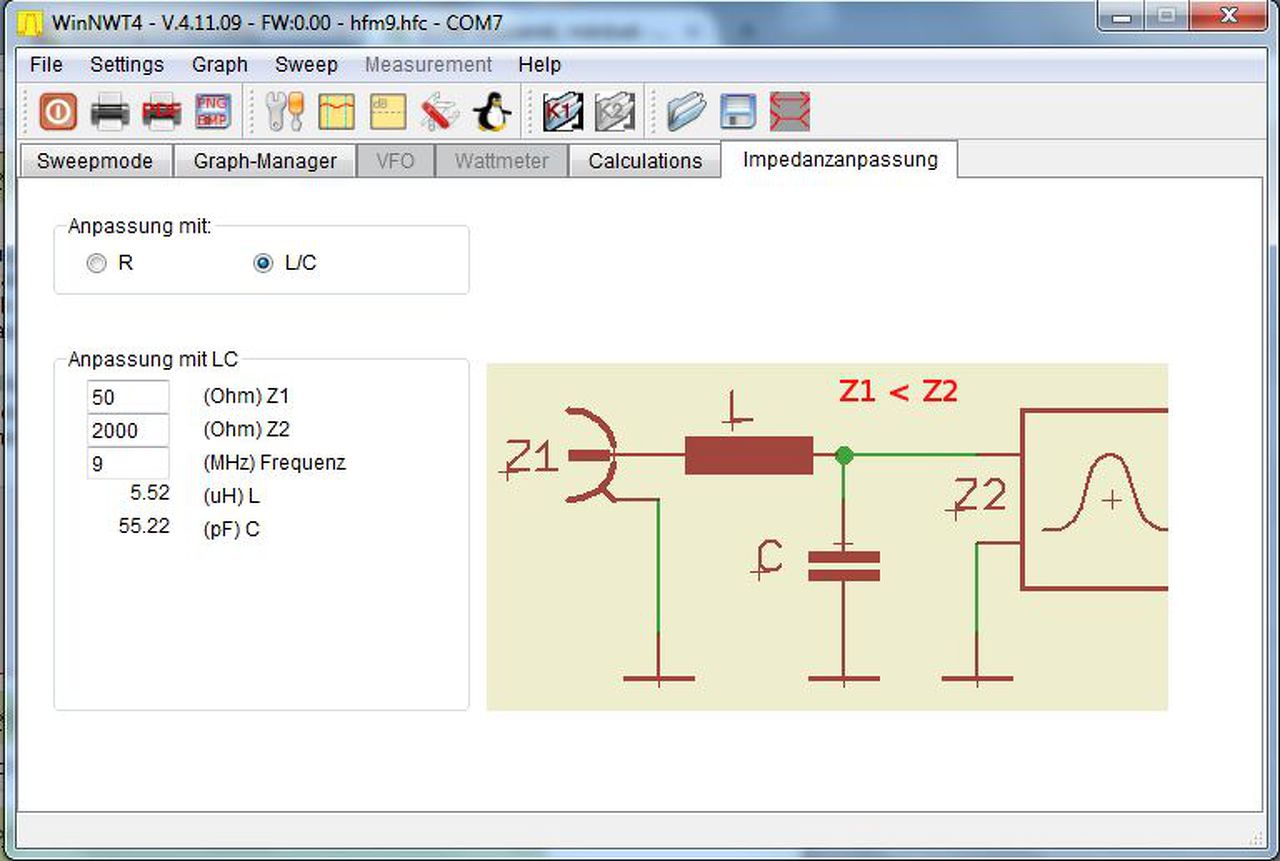Click the red power/exit toolbar icon
This screenshot has height=861, width=1280.
click(58, 111)
